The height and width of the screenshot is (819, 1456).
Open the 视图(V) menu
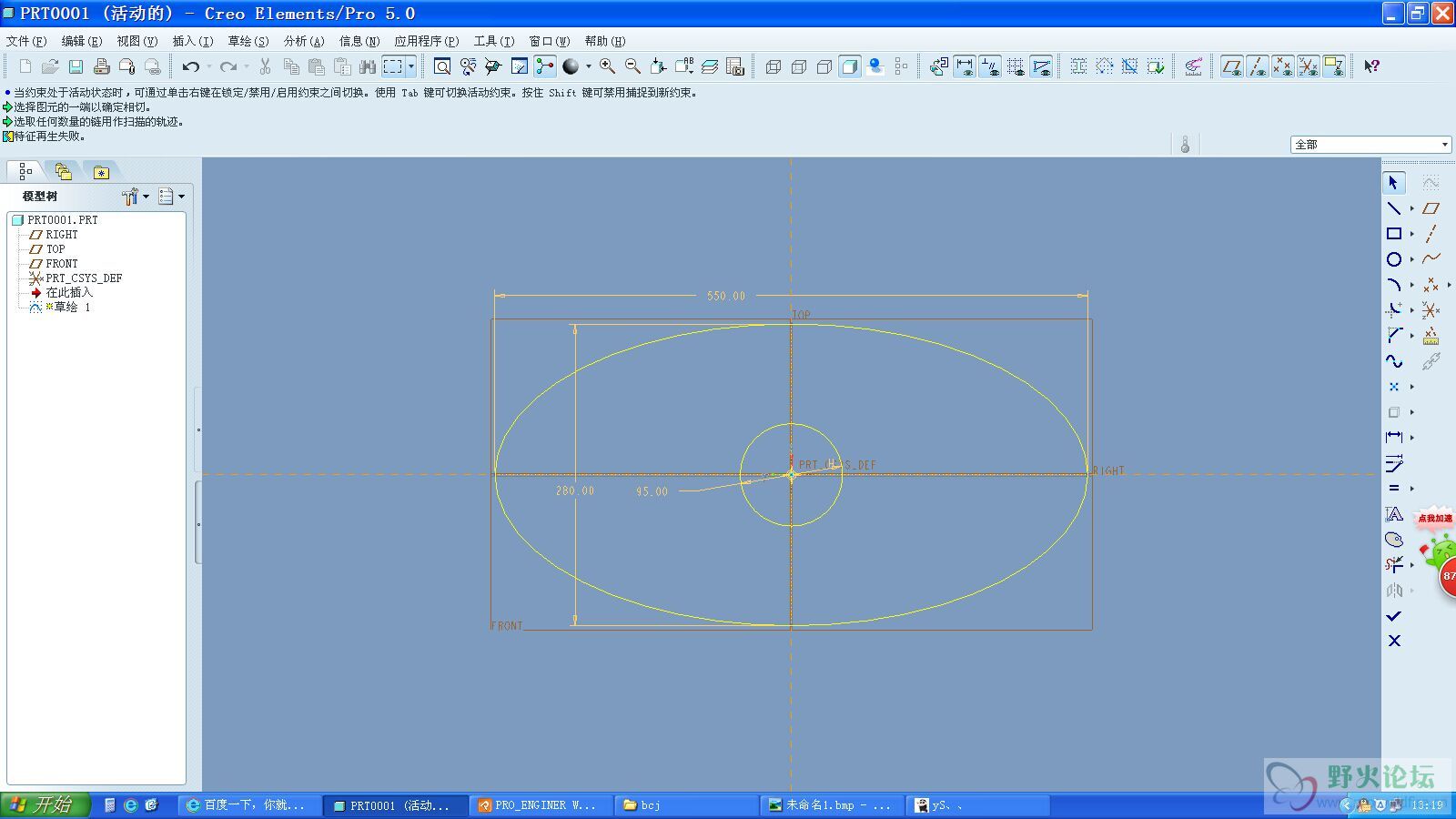(x=137, y=41)
